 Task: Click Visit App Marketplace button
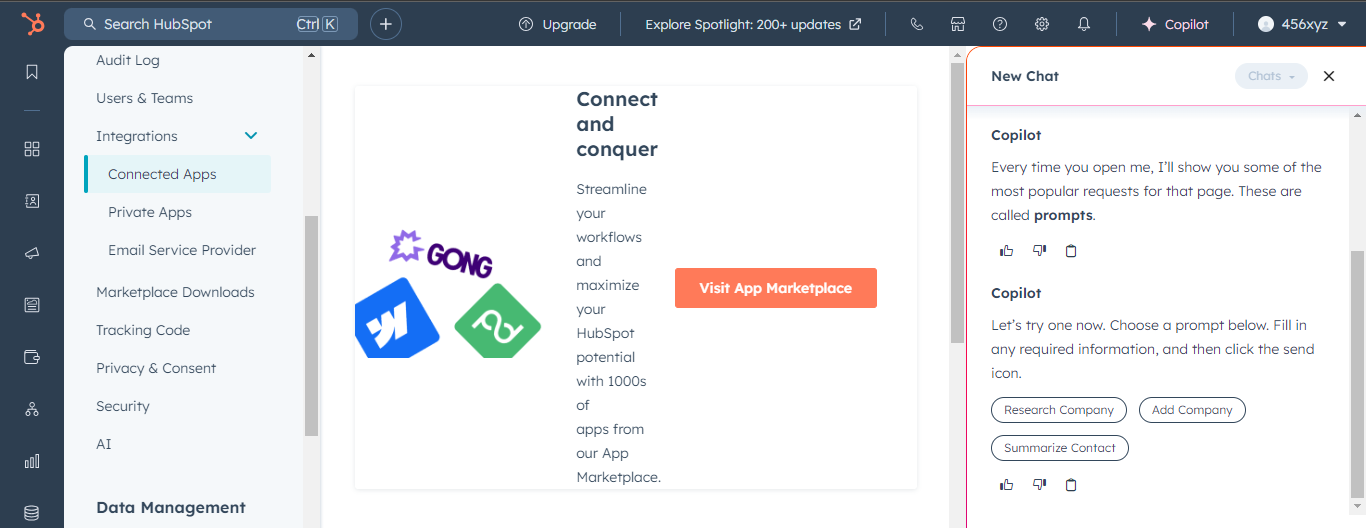(775, 288)
